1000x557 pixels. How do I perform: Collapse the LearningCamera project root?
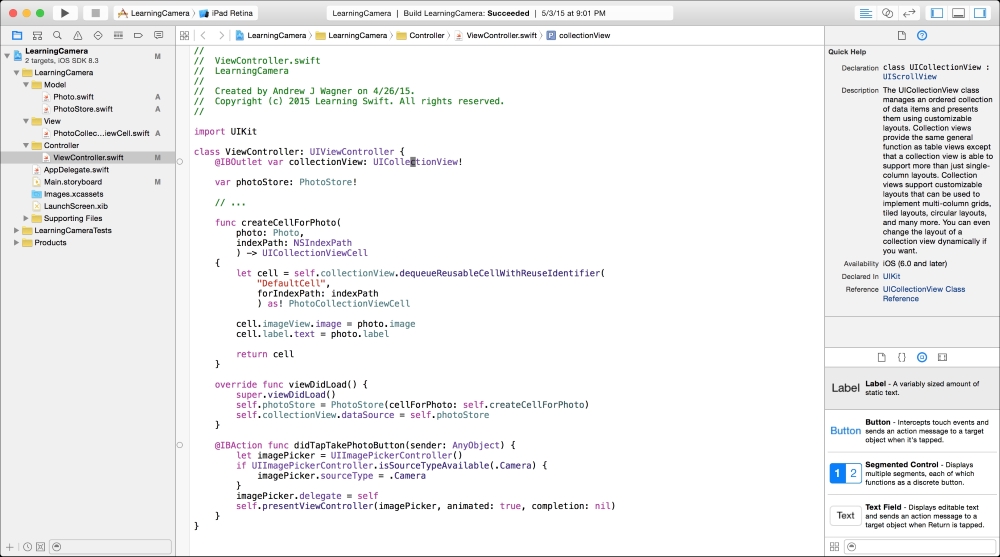point(7,56)
